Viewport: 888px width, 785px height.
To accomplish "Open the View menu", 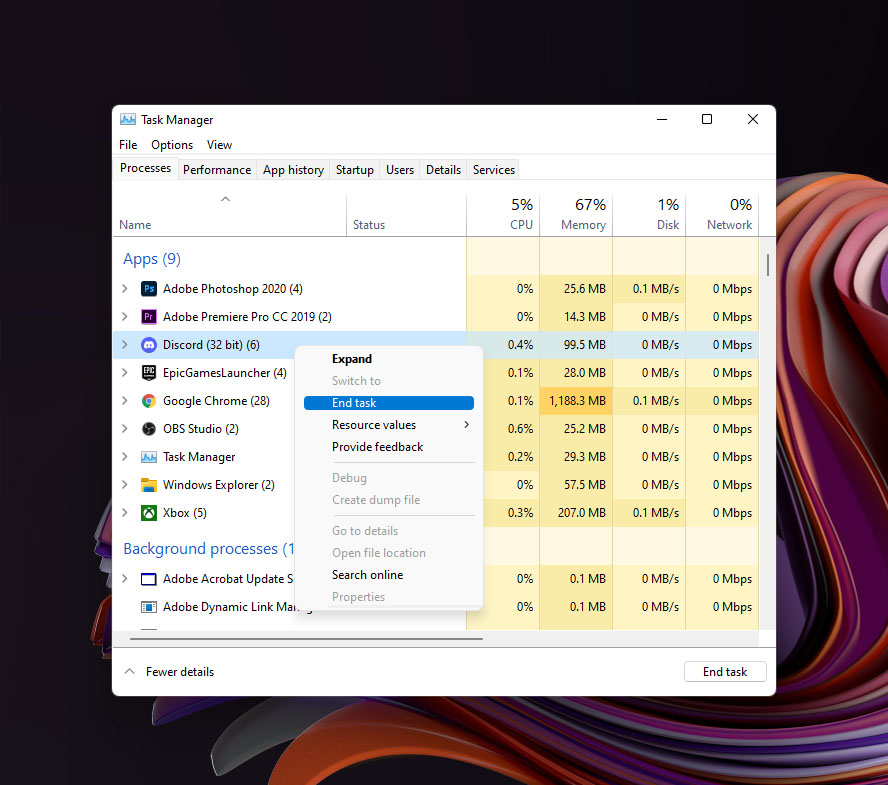I will point(219,145).
